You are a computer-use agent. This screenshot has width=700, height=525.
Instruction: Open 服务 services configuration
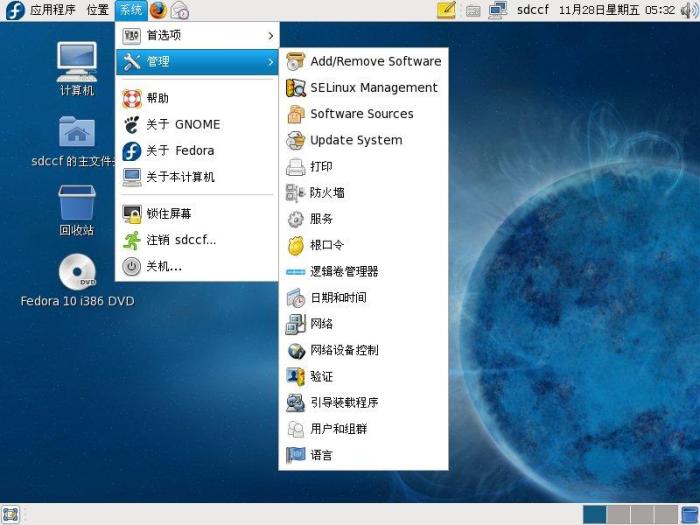point(363,219)
